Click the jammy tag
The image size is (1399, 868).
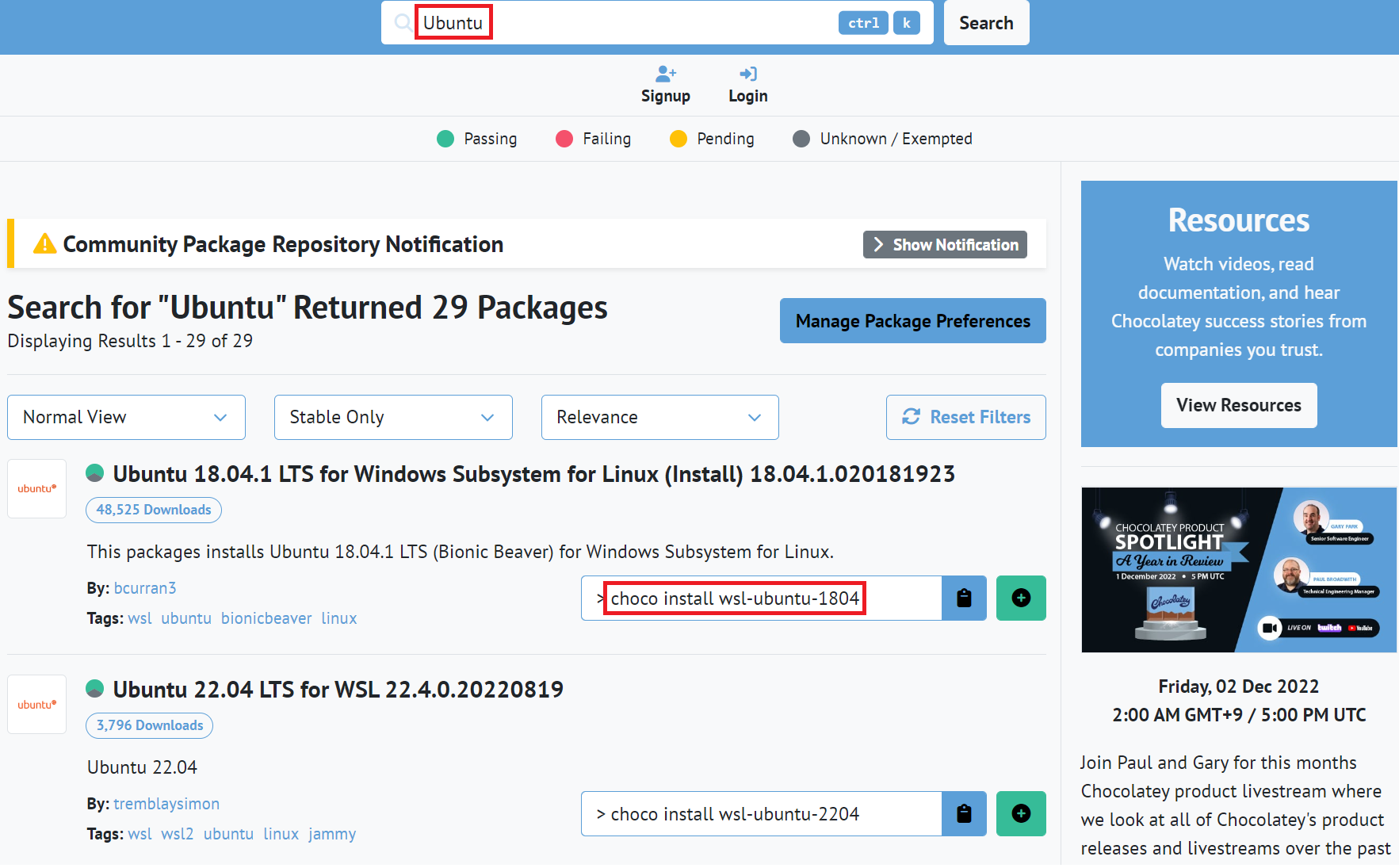(x=332, y=834)
